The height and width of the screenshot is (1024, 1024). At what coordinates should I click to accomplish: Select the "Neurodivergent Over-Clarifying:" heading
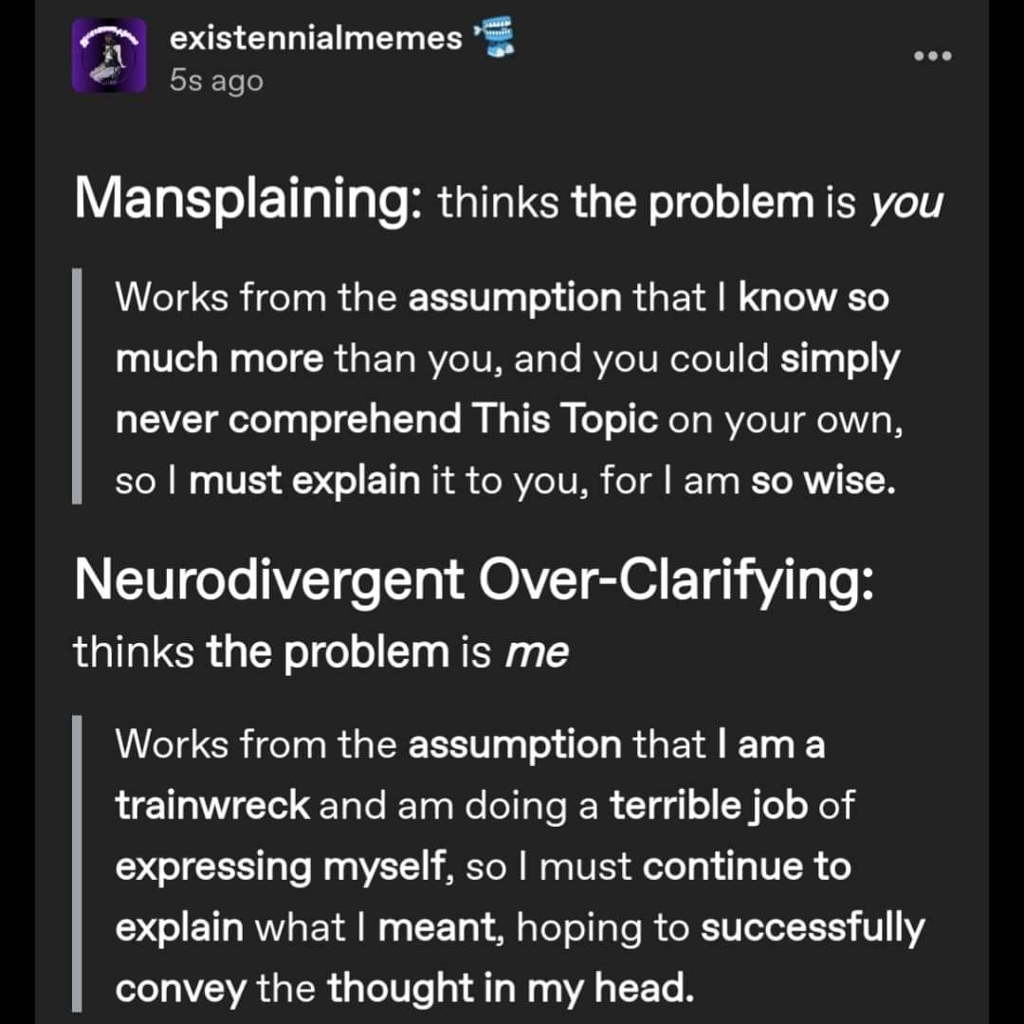(x=474, y=578)
